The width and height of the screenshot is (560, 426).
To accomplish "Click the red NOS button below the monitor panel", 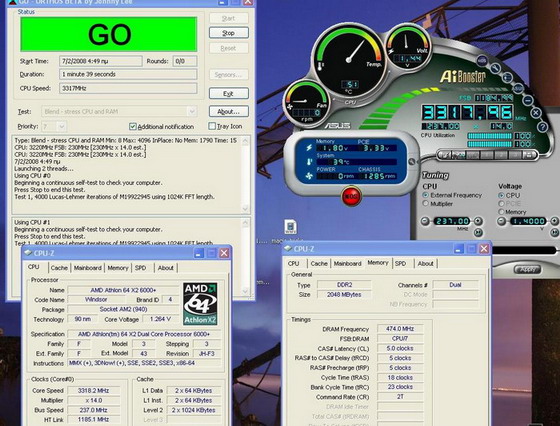I will [351, 196].
